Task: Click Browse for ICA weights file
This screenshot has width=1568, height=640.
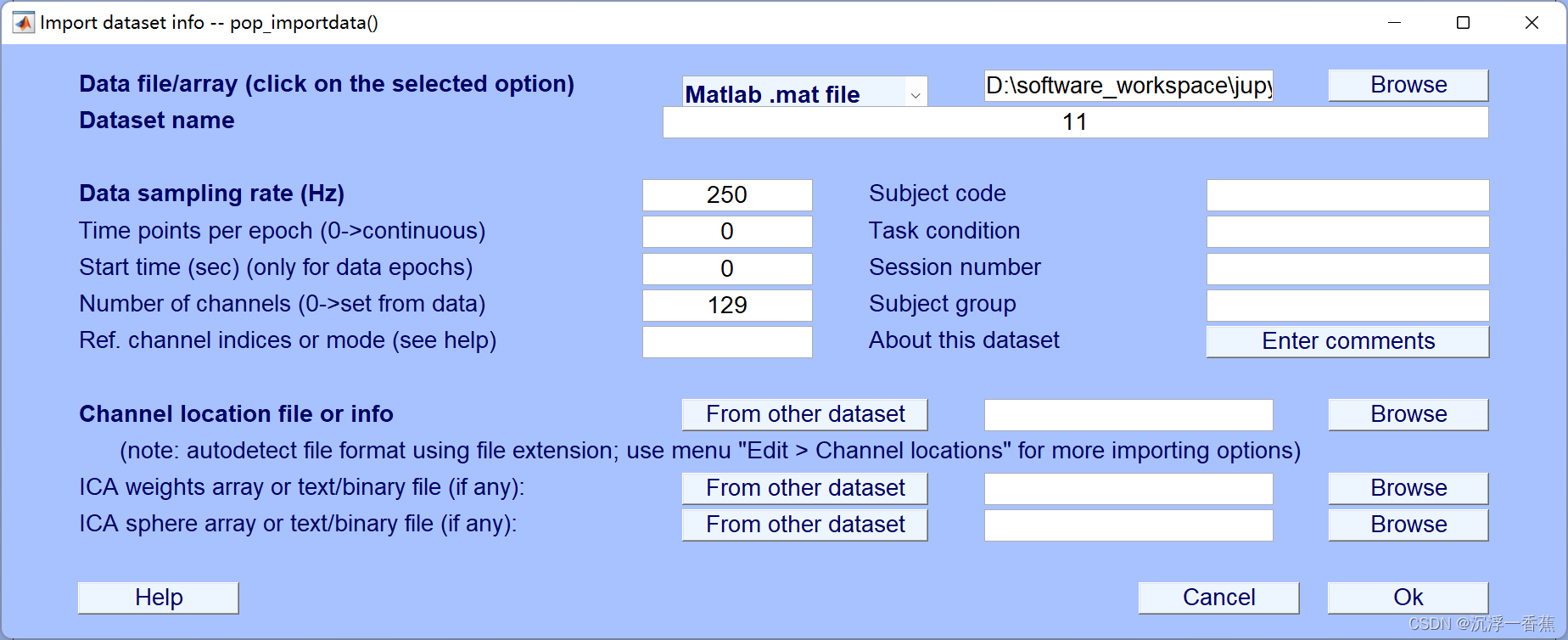Action: pos(1407,488)
